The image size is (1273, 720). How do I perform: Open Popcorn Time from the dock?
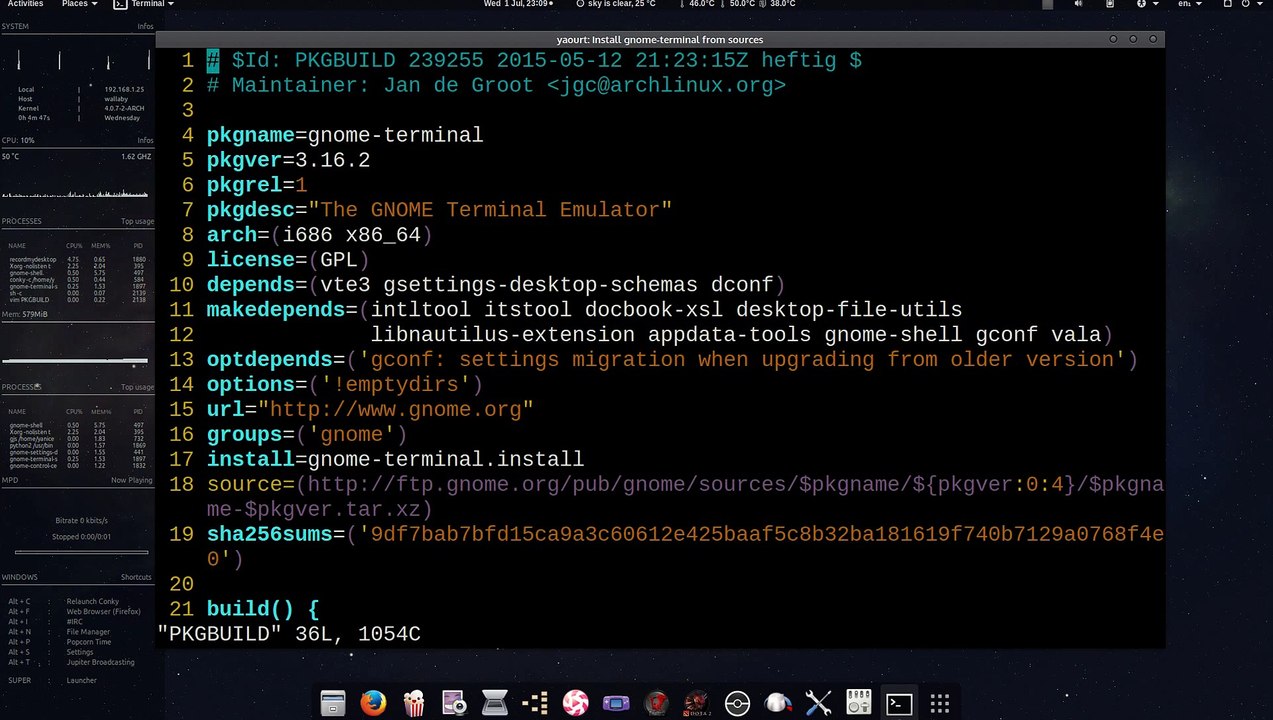(x=413, y=703)
